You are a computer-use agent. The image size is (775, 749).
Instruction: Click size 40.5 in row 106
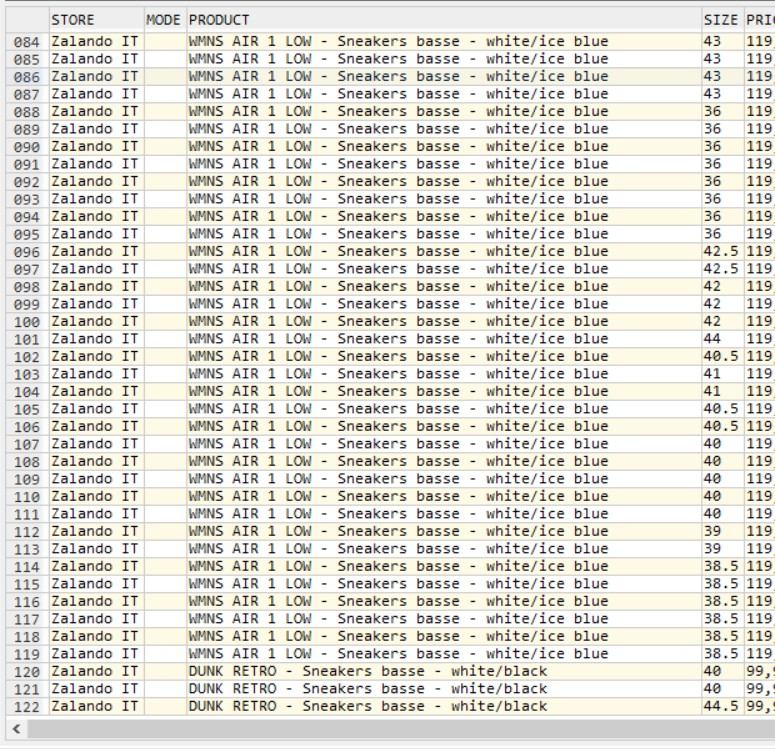pos(723,427)
